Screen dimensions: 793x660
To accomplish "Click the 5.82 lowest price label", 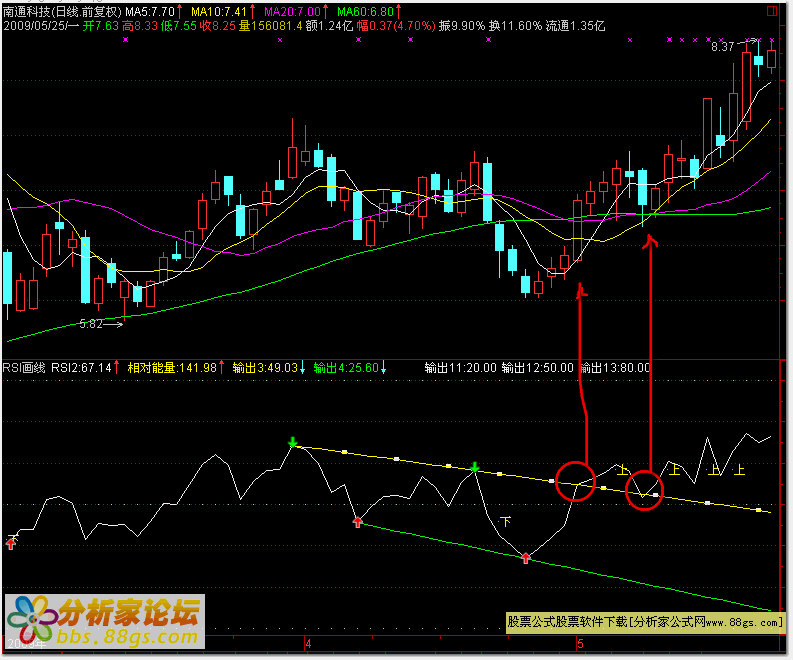I will 91,324.
